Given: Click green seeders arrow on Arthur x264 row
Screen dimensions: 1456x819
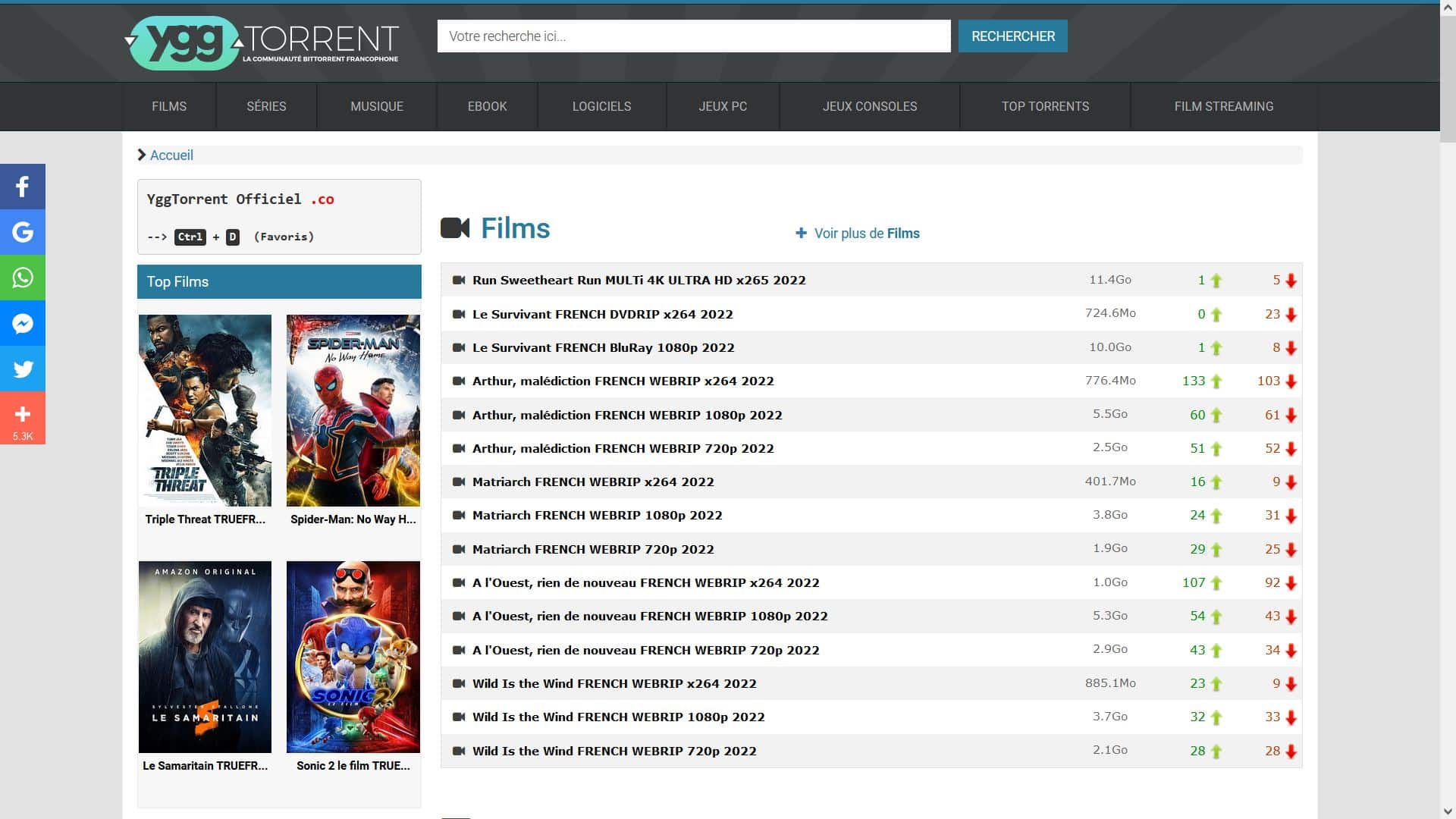Looking at the screenshot, I should click(x=1216, y=381).
